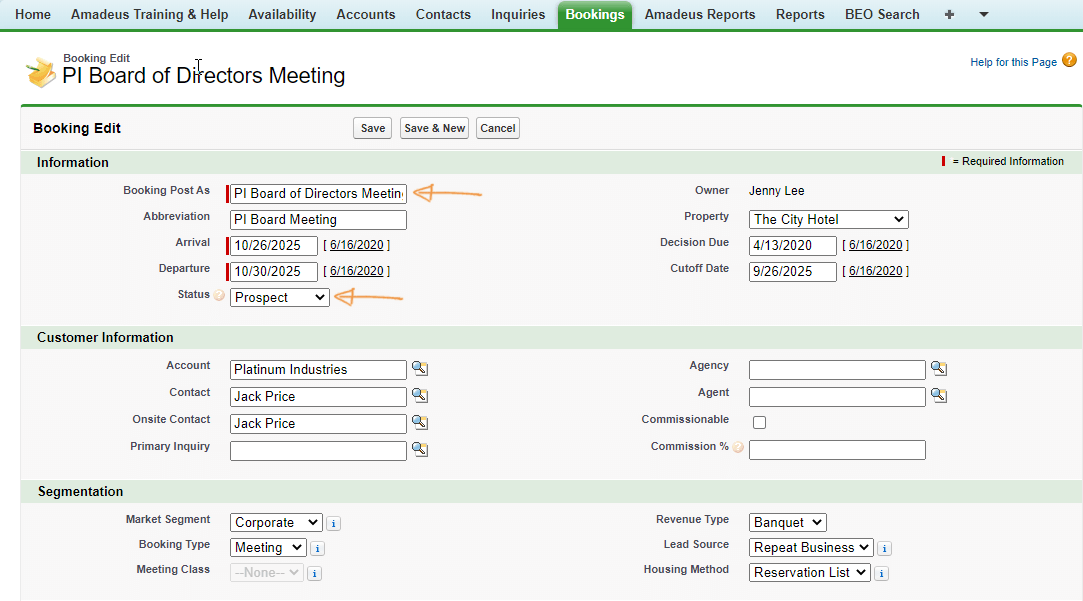The height and width of the screenshot is (601, 1083).
Task: Click the Help for this Page question icon
Action: (x=1069, y=60)
